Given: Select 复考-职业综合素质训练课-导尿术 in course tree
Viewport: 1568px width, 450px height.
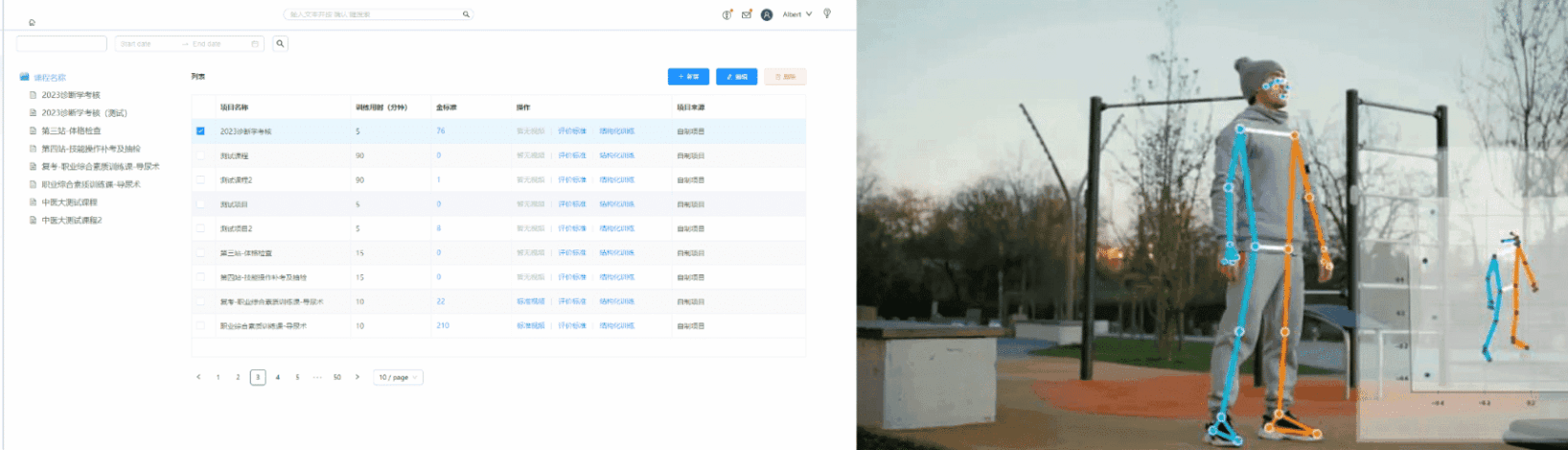Looking at the screenshot, I should pyautogui.click(x=101, y=166).
